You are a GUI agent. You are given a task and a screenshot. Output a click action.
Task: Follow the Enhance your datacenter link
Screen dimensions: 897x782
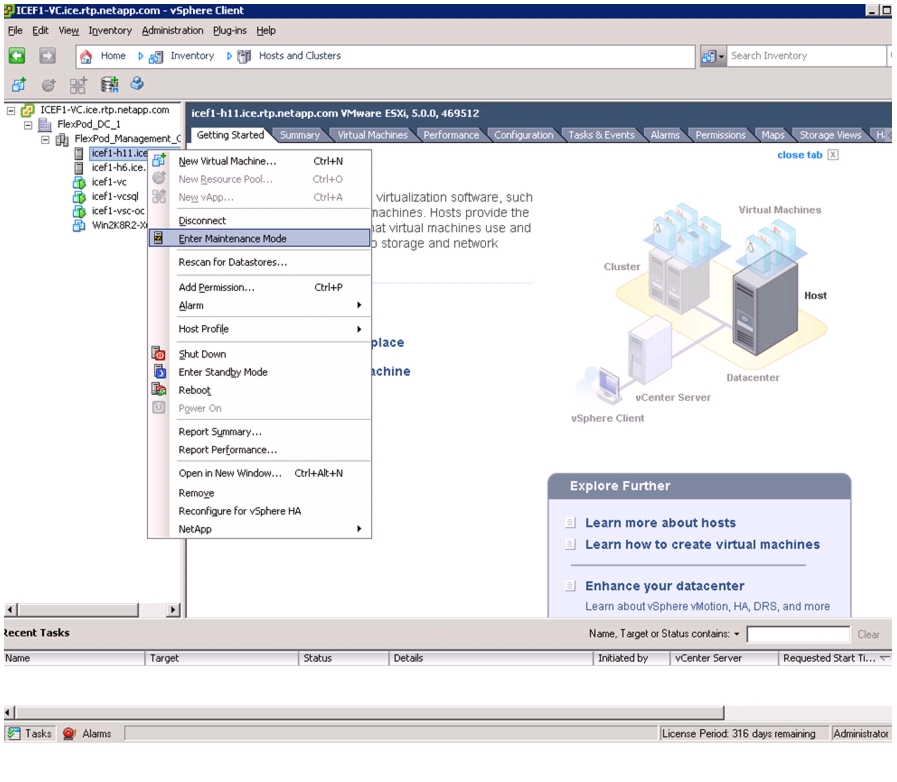pyautogui.click(x=665, y=586)
